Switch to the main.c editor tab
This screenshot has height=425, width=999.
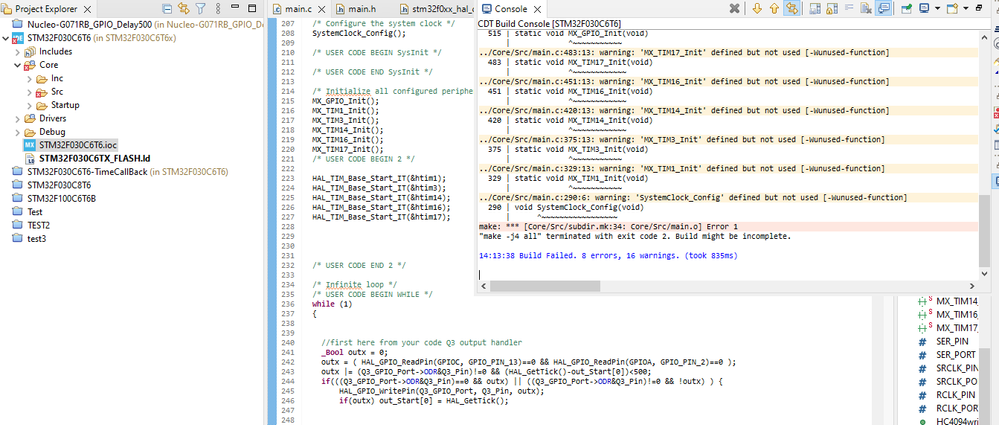(299, 10)
